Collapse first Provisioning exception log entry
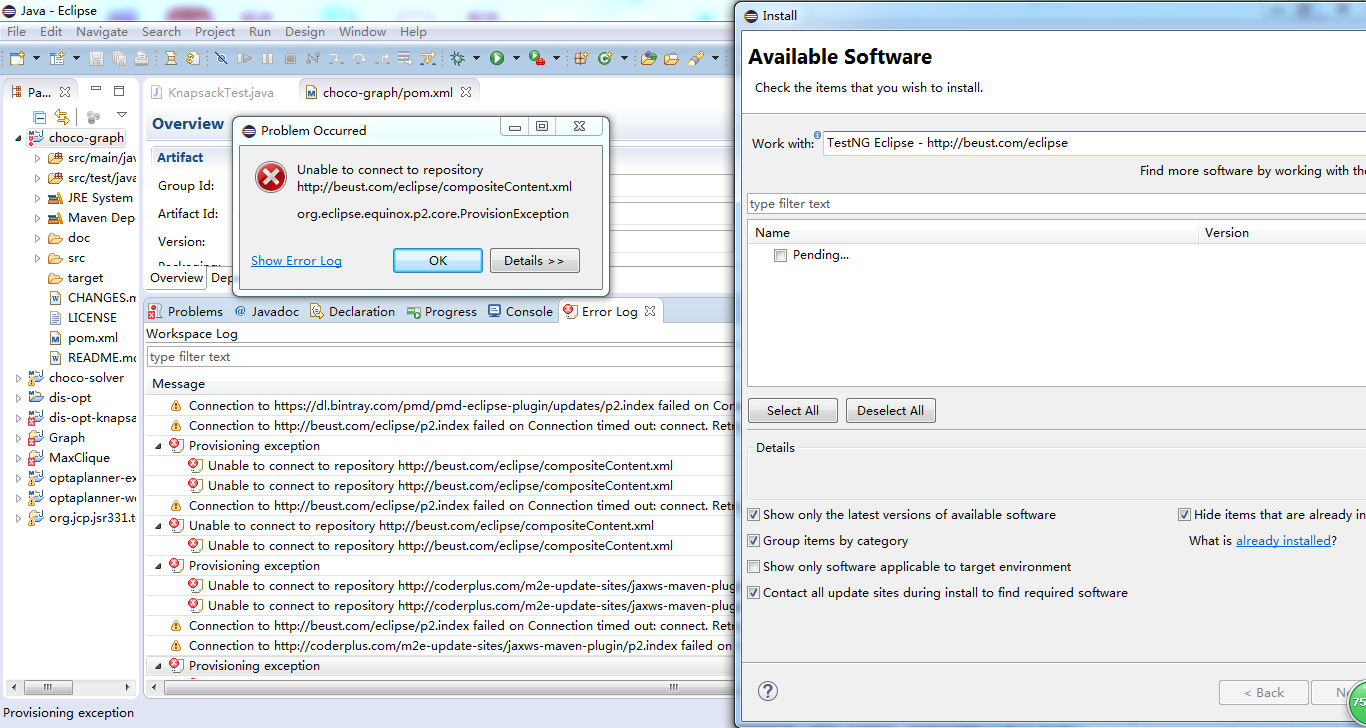The image size is (1366, 728). tap(159, 446)
